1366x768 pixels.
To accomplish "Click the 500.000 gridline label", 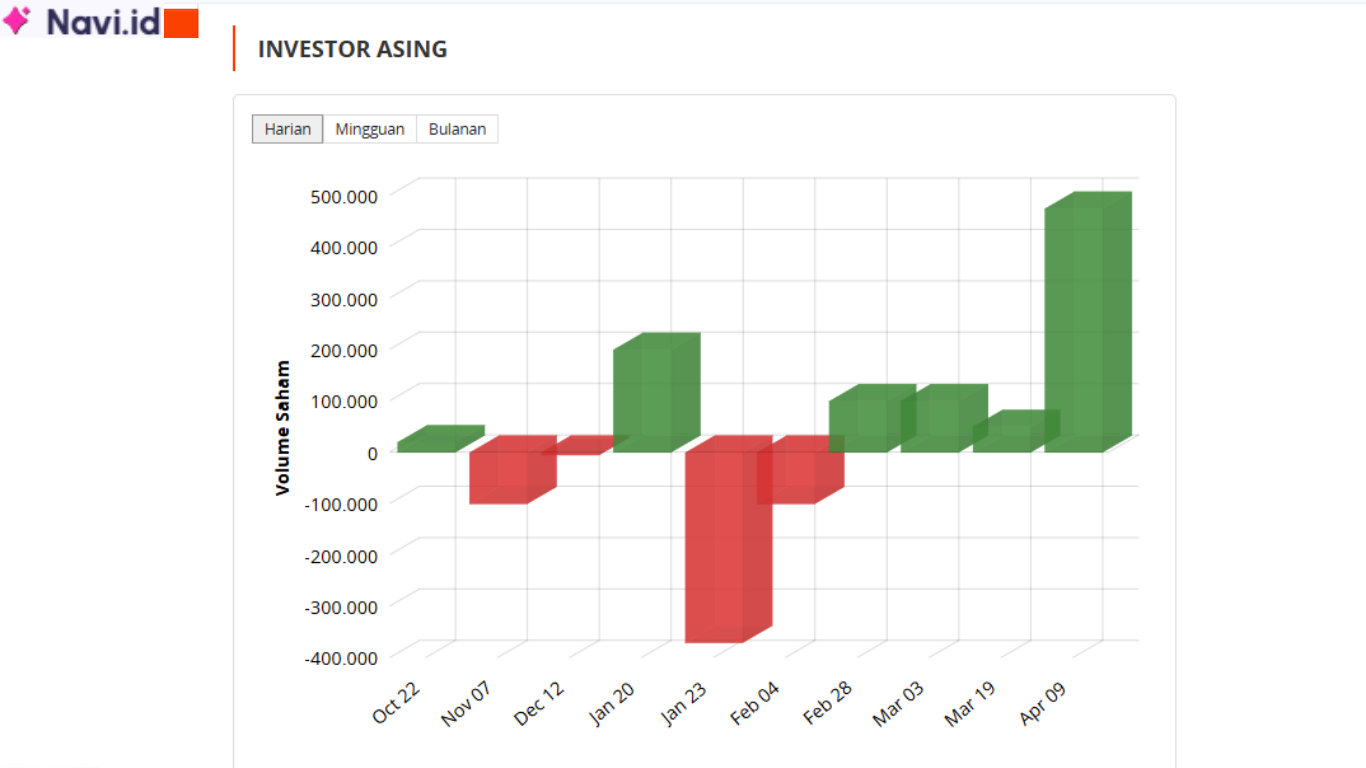I will pyautogui.click(x=345, y=196).
